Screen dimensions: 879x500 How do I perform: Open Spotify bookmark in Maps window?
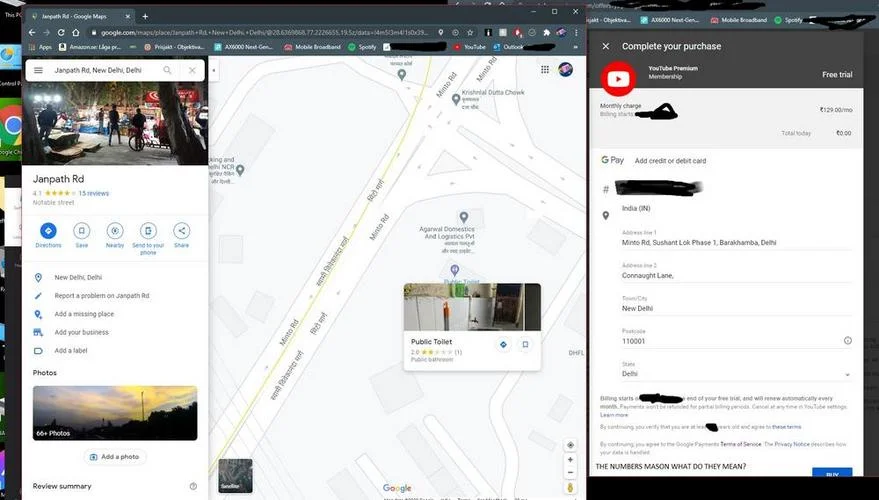(363, 47)
